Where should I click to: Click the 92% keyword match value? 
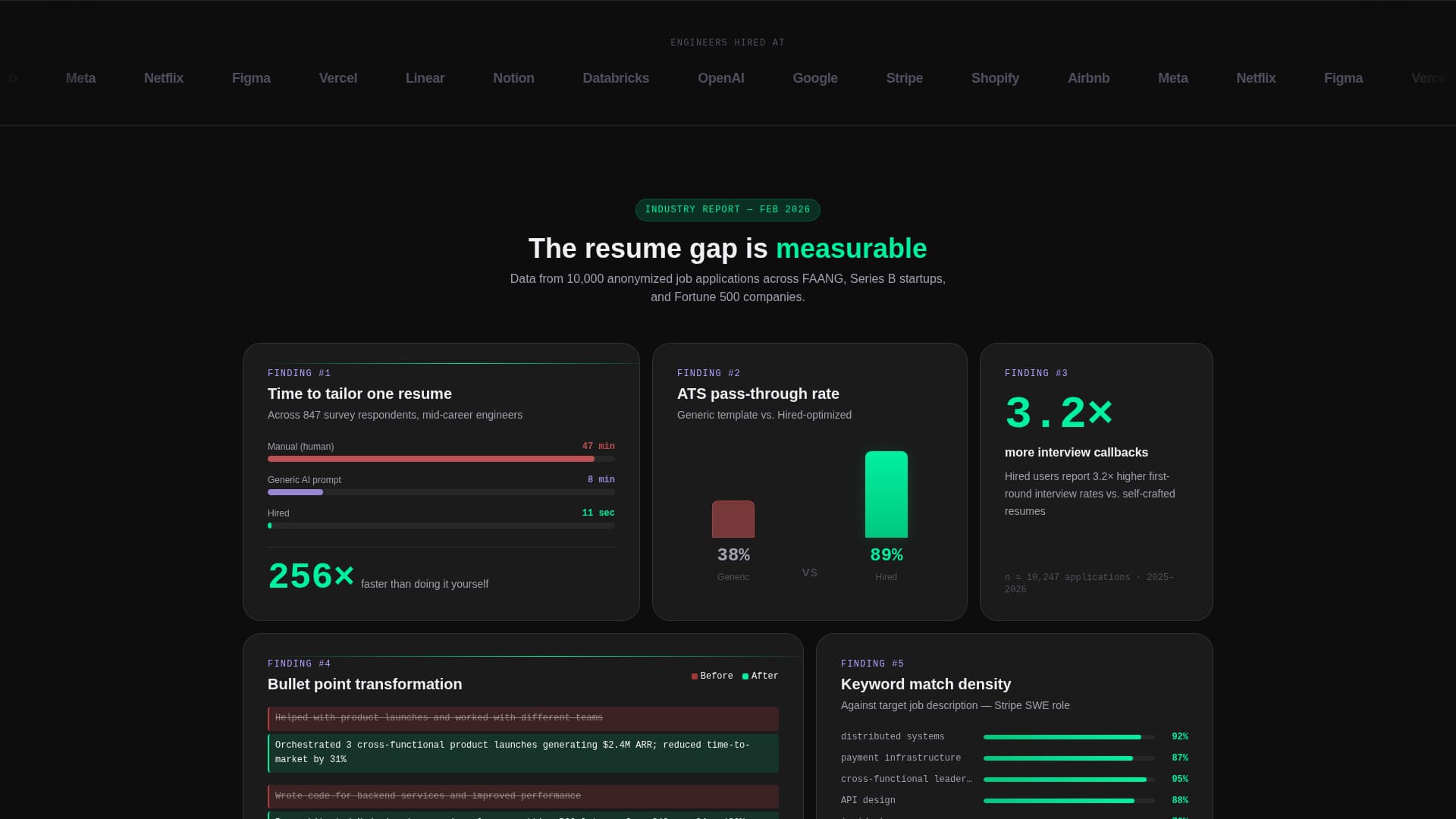click(x=1180, y=737)
